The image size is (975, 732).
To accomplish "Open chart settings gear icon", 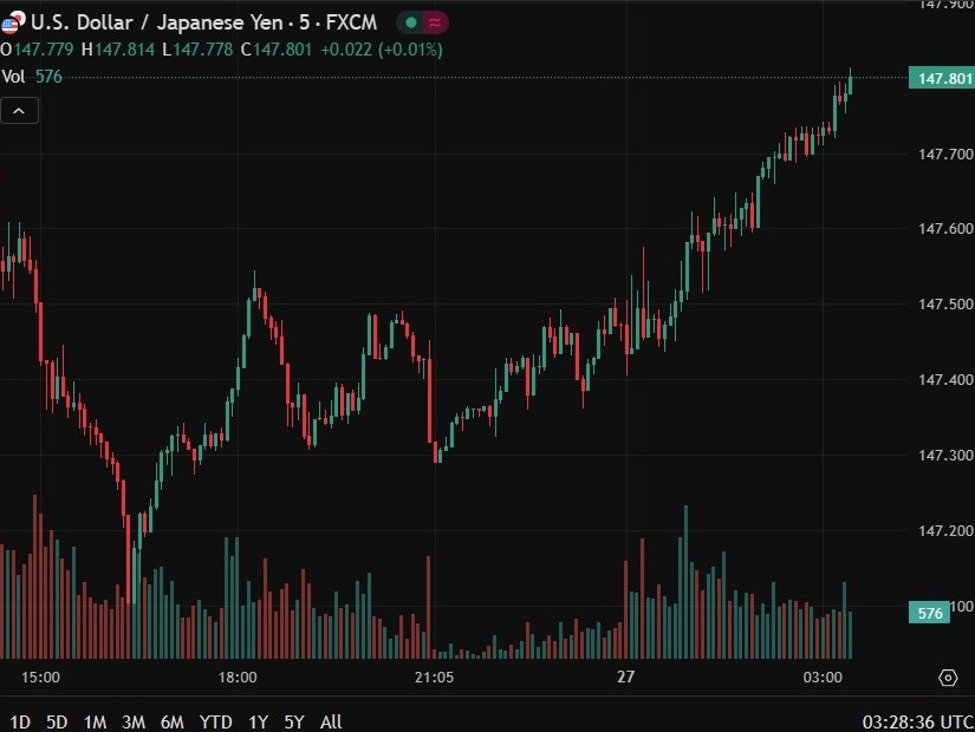I will pyautogui.click(x=948, y=678).
